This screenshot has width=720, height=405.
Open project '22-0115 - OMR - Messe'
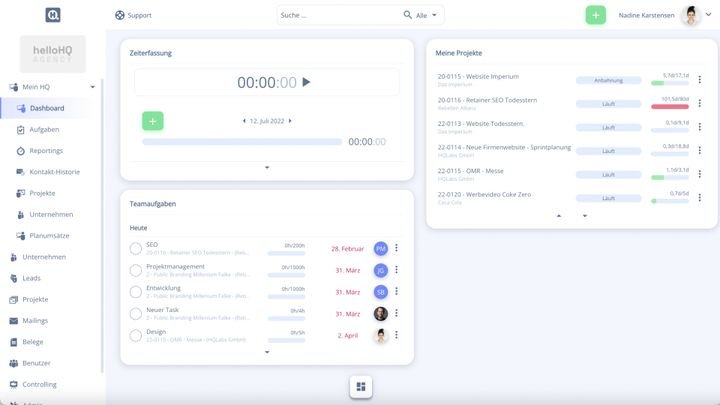tap(471, 171)
